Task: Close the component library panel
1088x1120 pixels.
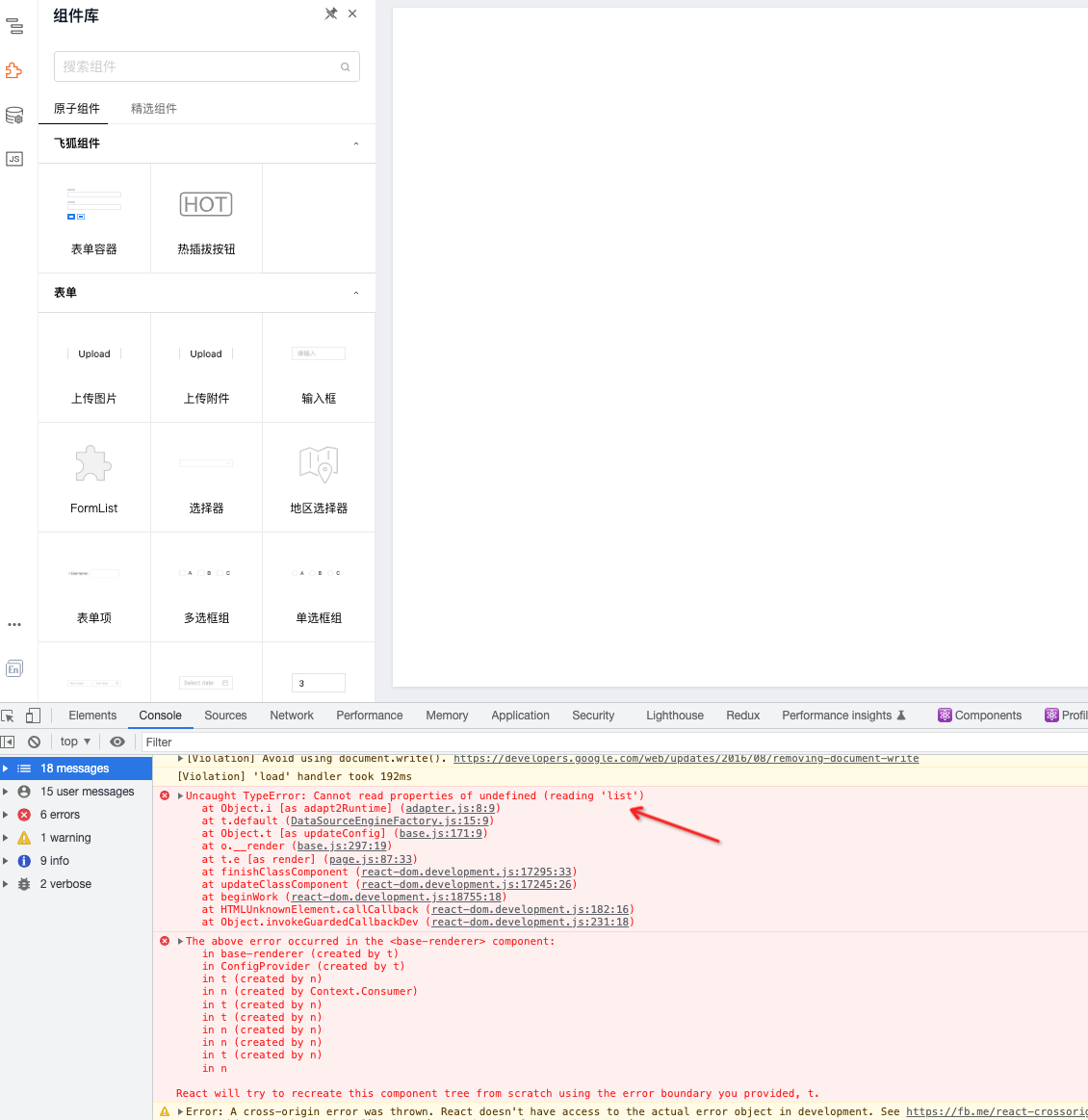Action: 352,13
